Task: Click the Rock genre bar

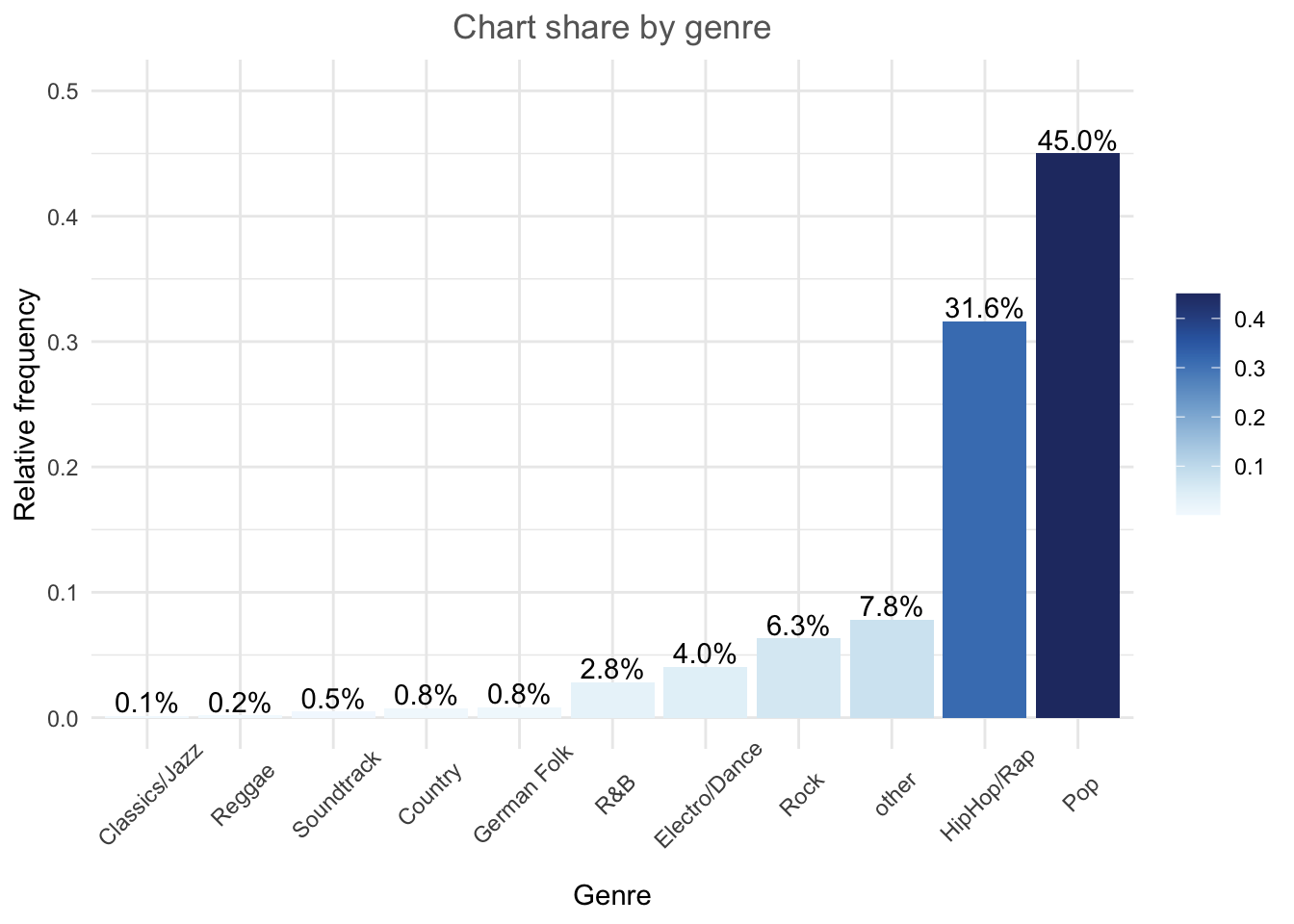Action: (x=798, y=679)
